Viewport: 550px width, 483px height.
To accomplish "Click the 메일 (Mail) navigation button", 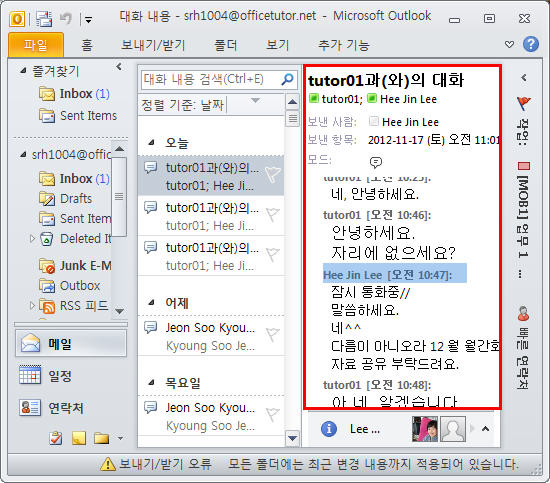I will coord(71,343).
